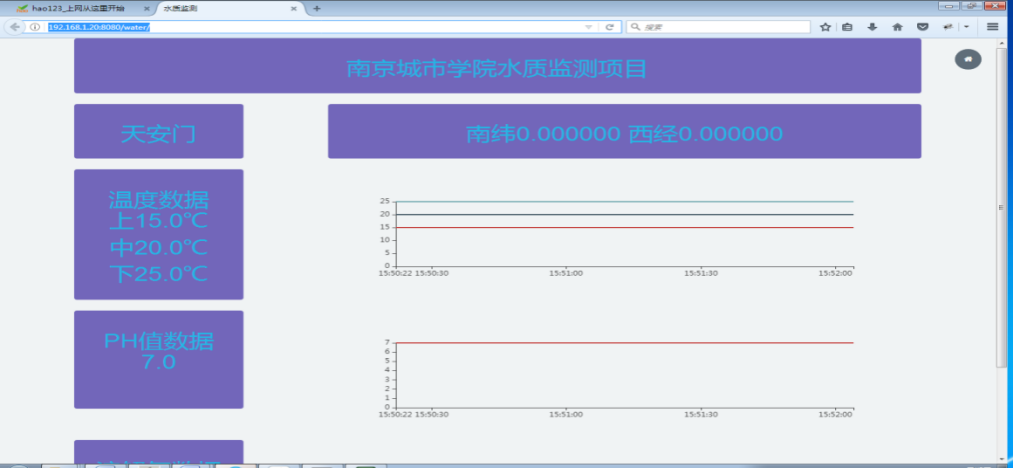Open the Pocket icon in toolbar
The width and height of the screenshot is (1014, 468).
[x=923, y=27]
